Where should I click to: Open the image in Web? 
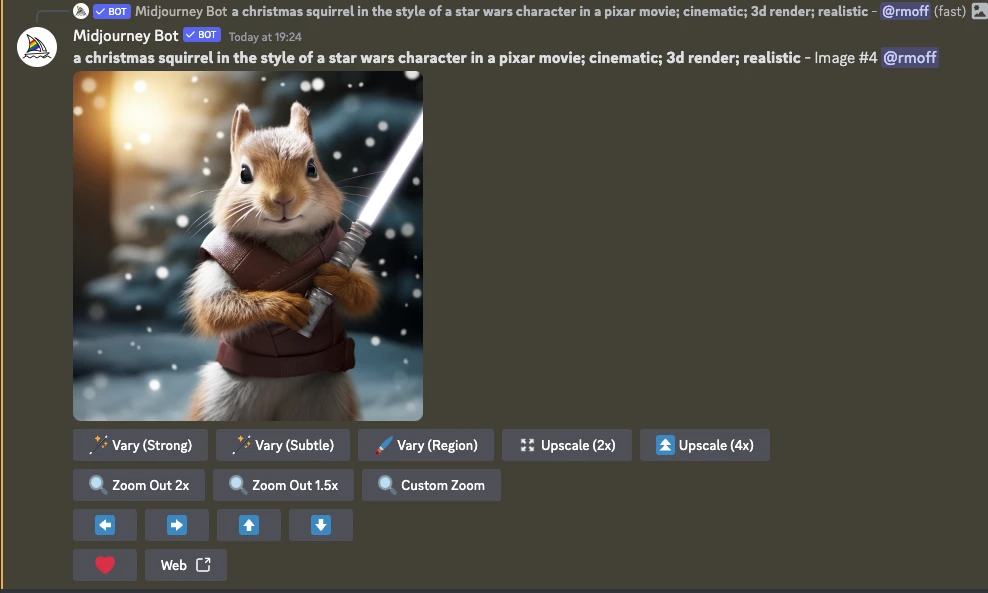click(x=186, y=565)
